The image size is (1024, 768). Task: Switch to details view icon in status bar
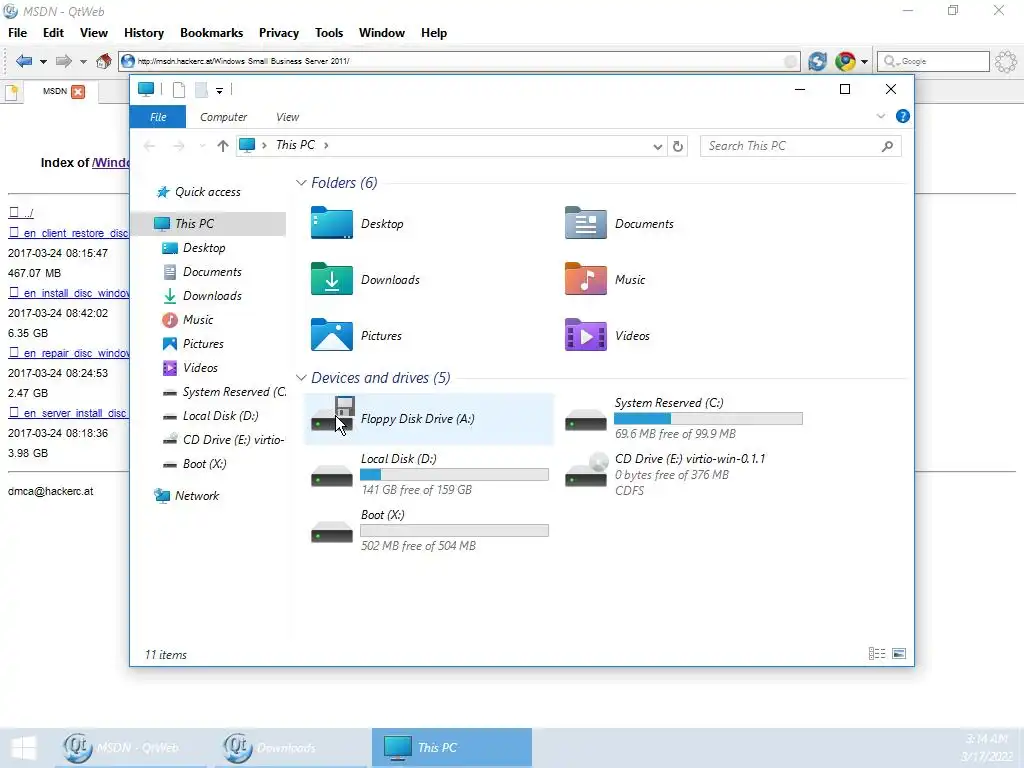click(877, 654)
